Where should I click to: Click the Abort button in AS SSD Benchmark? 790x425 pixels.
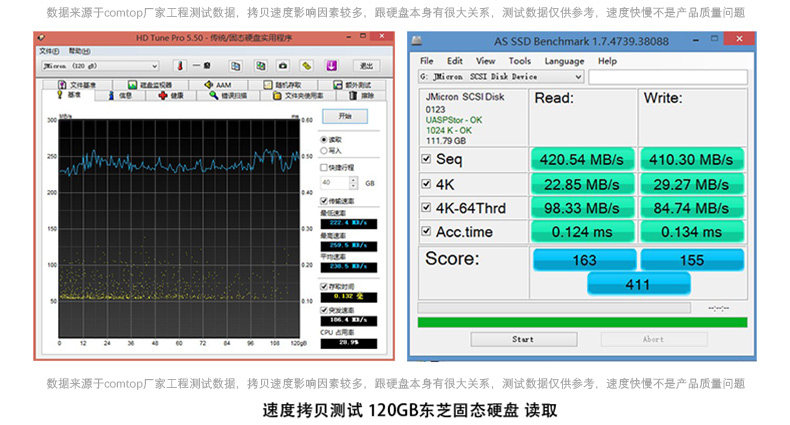[653, 339]
